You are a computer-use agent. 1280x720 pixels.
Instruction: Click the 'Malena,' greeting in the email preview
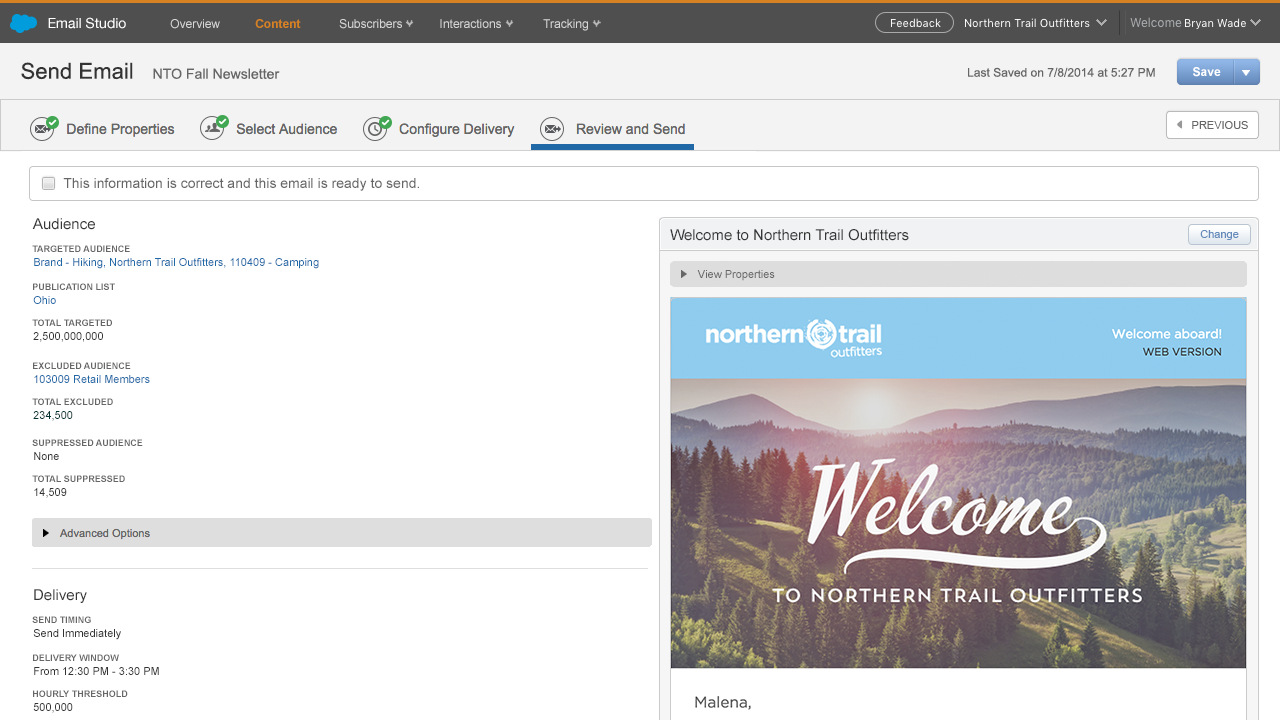click(722, 703)
